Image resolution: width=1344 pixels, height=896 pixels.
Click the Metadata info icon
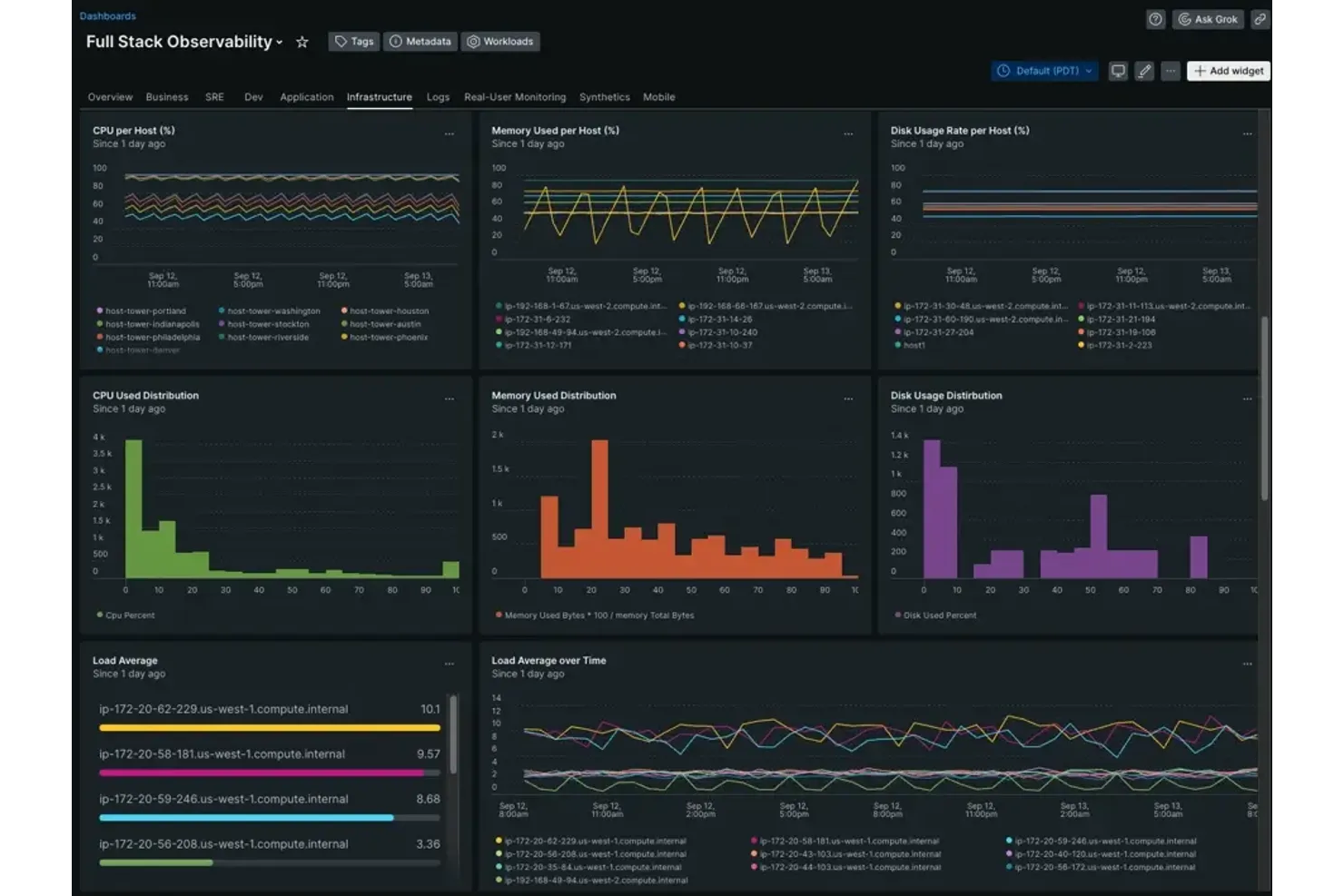click(x=398, y=41)
